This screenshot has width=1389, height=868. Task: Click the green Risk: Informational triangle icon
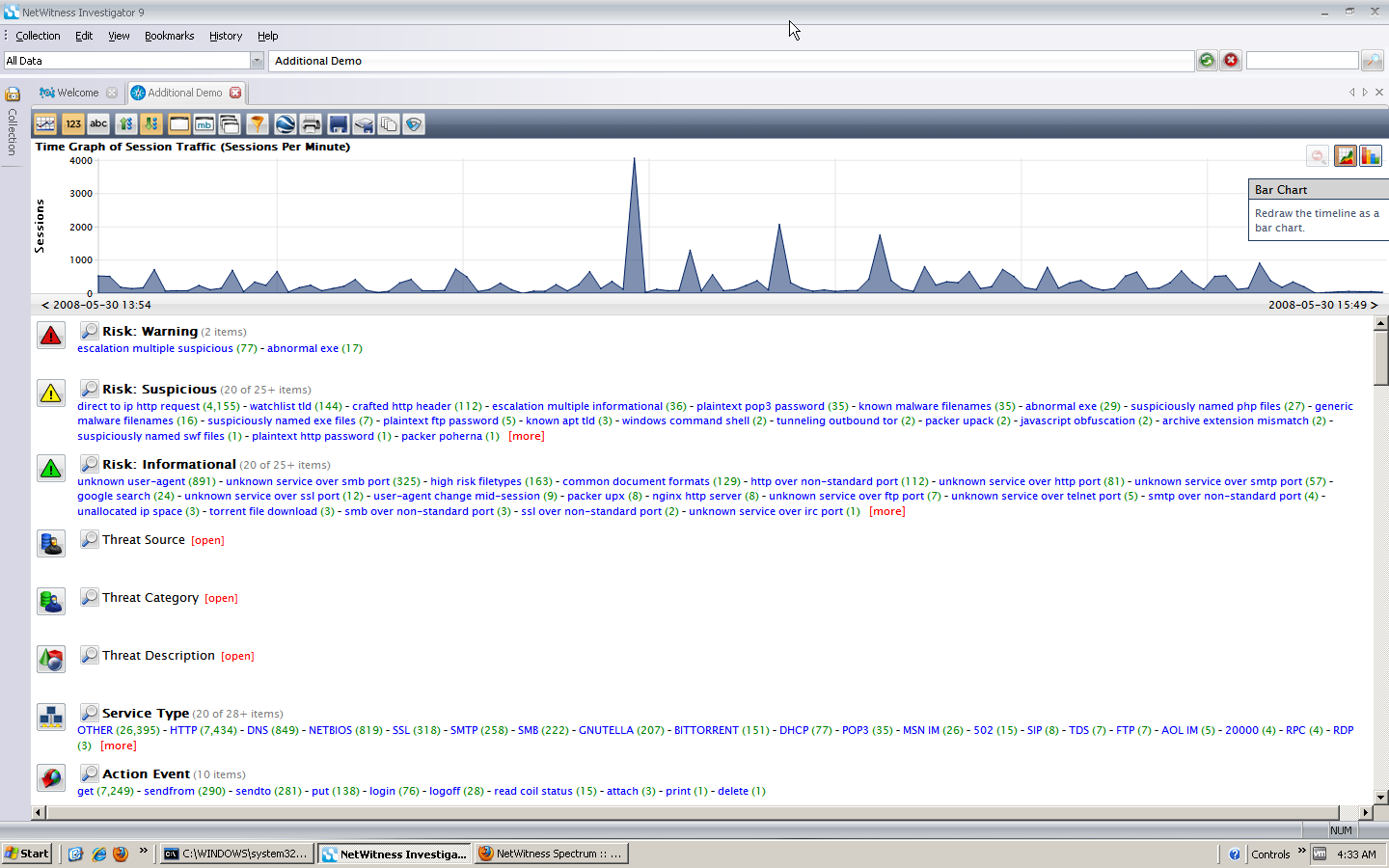(51, 469)
